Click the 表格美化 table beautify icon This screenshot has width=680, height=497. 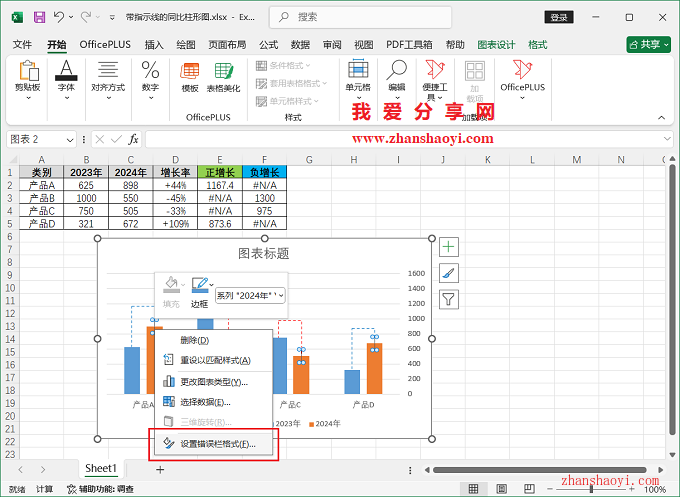tap(223, 77)
